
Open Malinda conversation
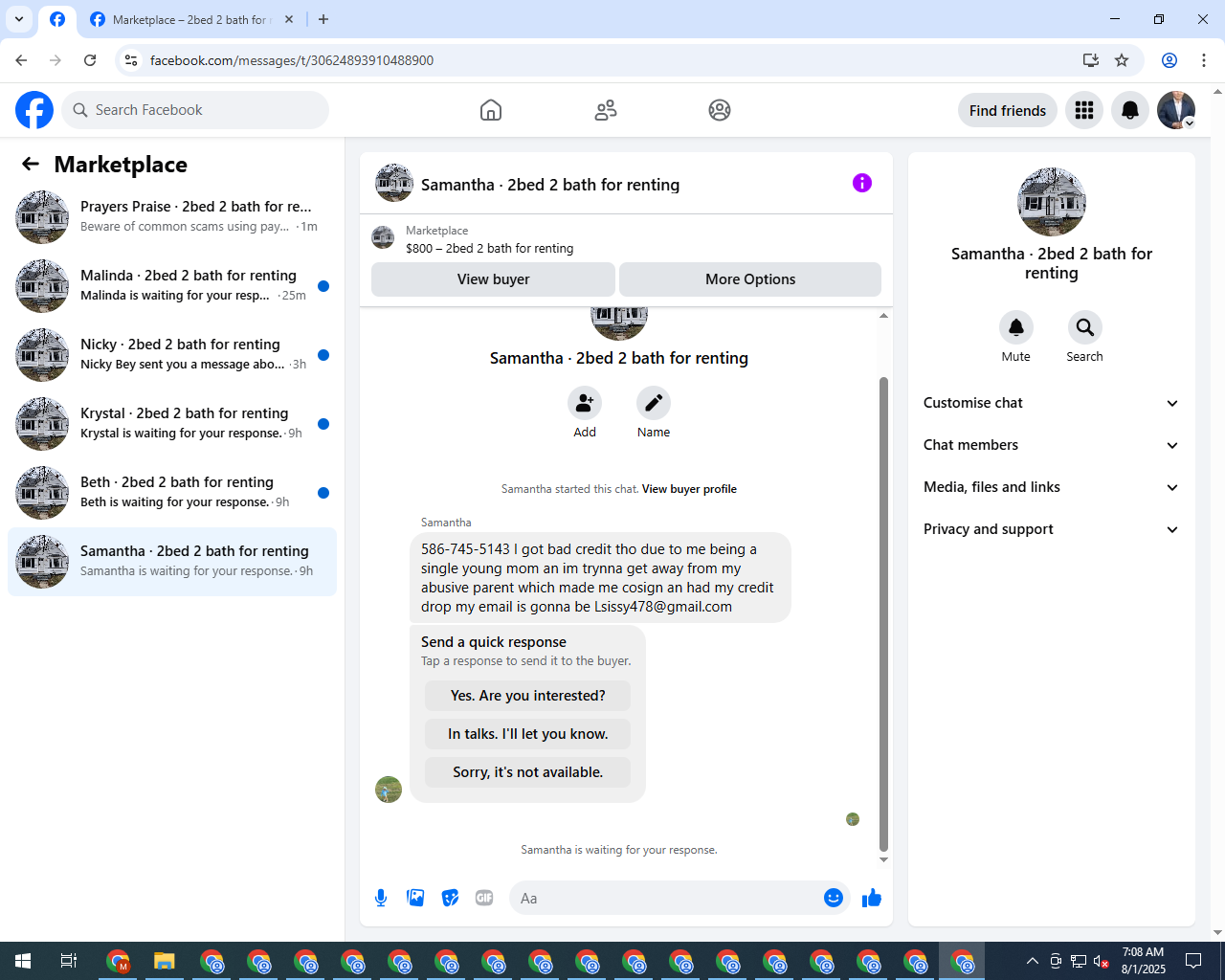[x=172, y=286]
